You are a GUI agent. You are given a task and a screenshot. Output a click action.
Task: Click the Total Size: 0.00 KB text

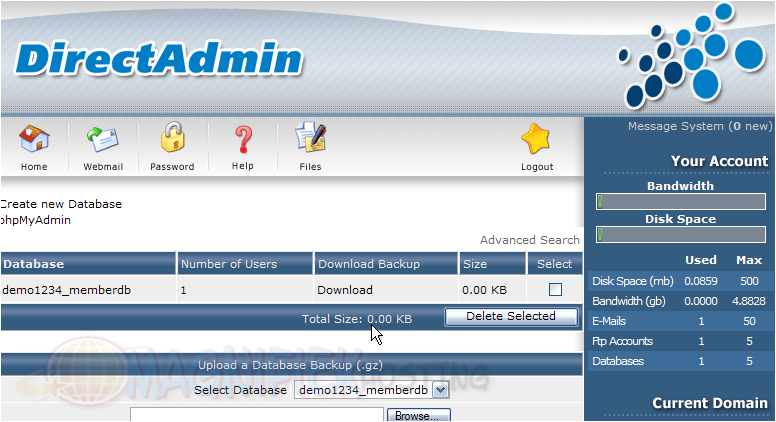[357, 319]
